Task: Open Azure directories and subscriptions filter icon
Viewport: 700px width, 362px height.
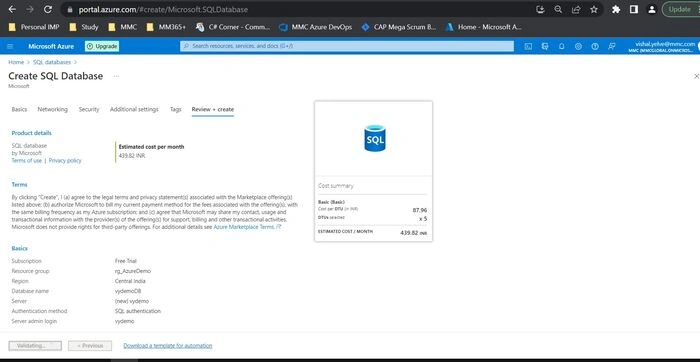Action: [545, 46]
